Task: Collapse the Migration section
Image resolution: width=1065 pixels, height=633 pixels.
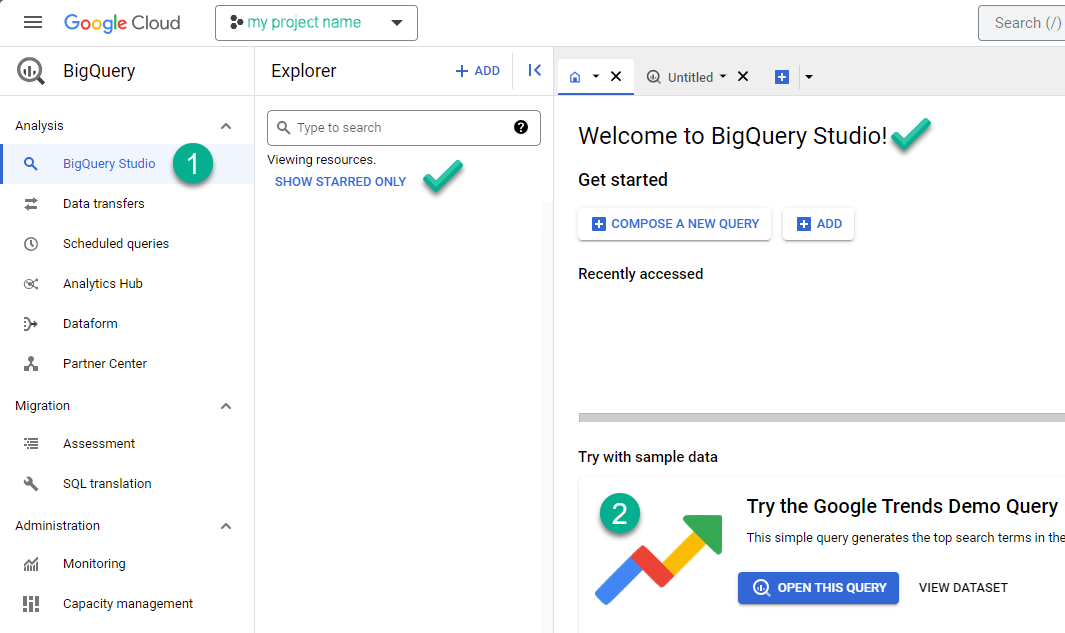Action: coord(226,406)
